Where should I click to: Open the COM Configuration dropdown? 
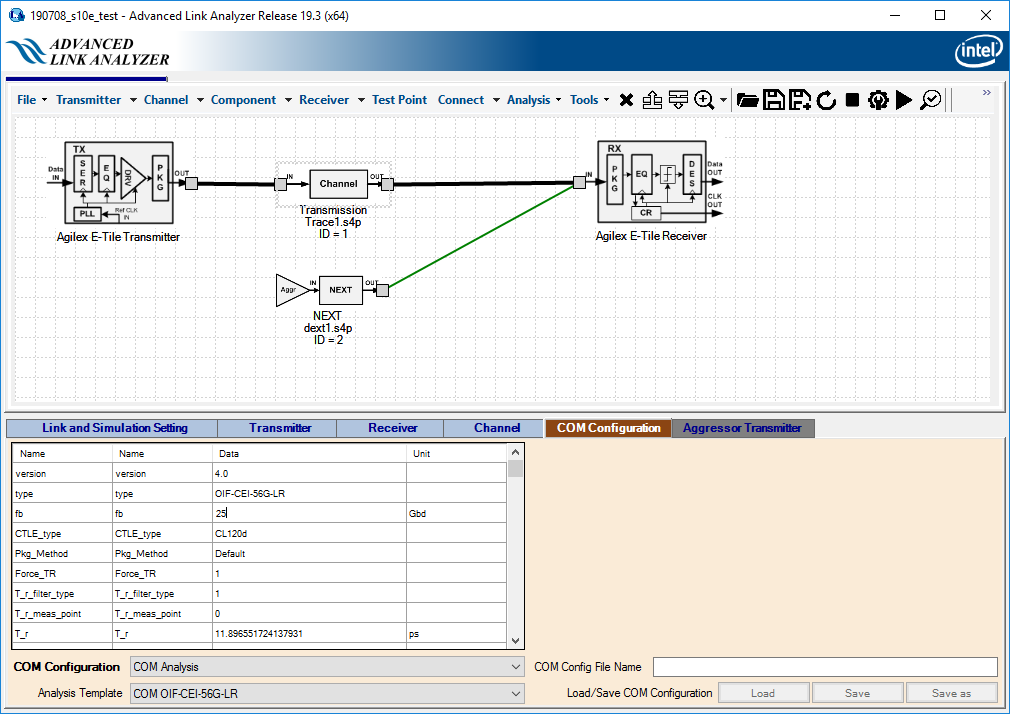(x=327, y=667)
